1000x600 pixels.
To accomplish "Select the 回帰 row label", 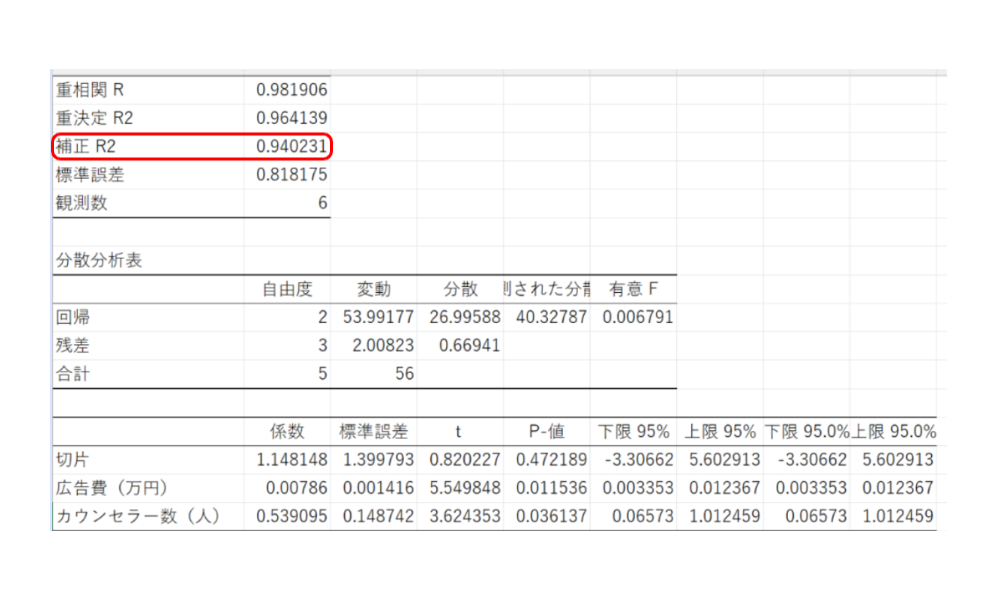I will [x=74, y=318].
